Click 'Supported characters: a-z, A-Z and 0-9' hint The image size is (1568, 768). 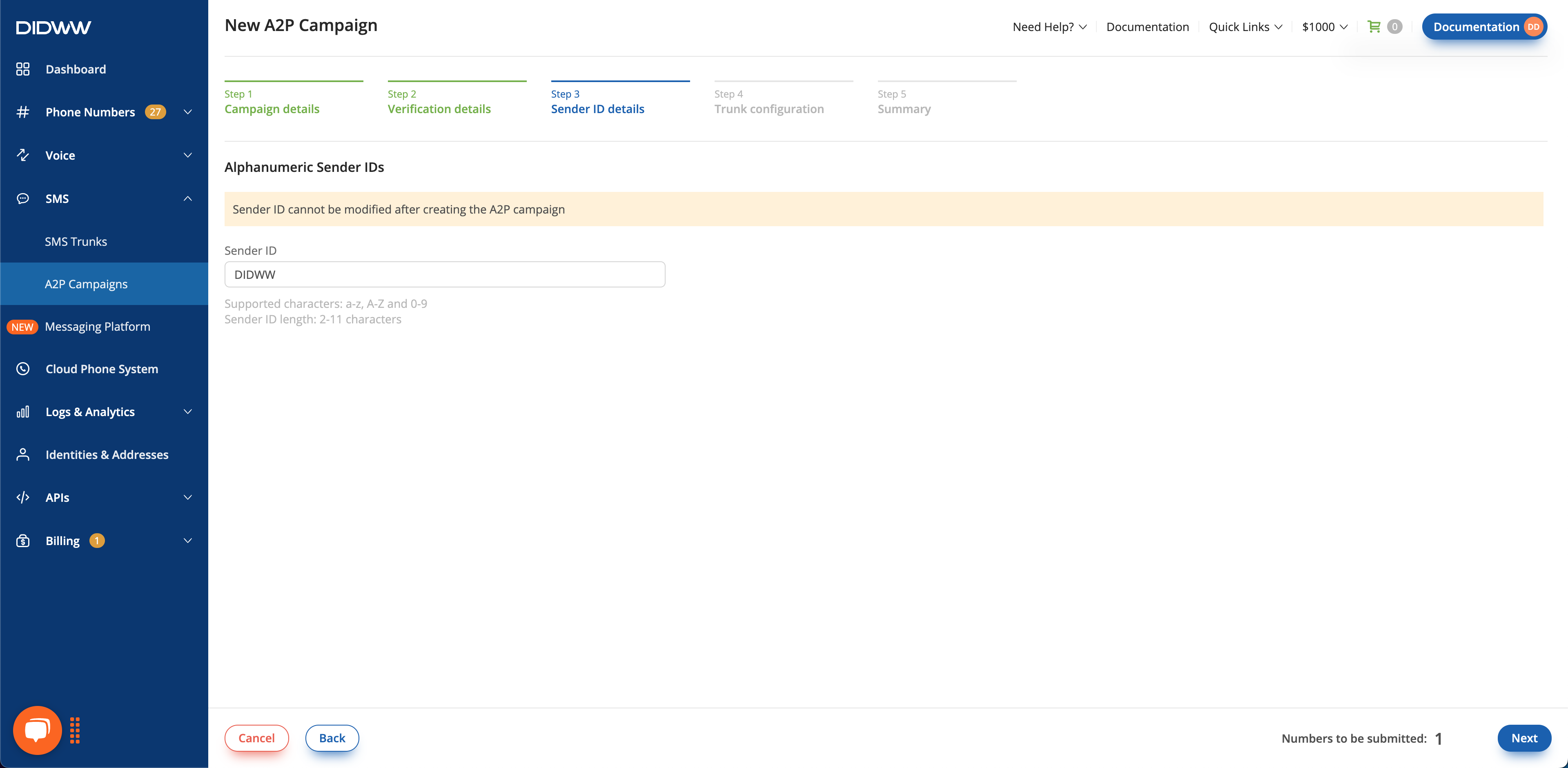click(x=326, y=304)
